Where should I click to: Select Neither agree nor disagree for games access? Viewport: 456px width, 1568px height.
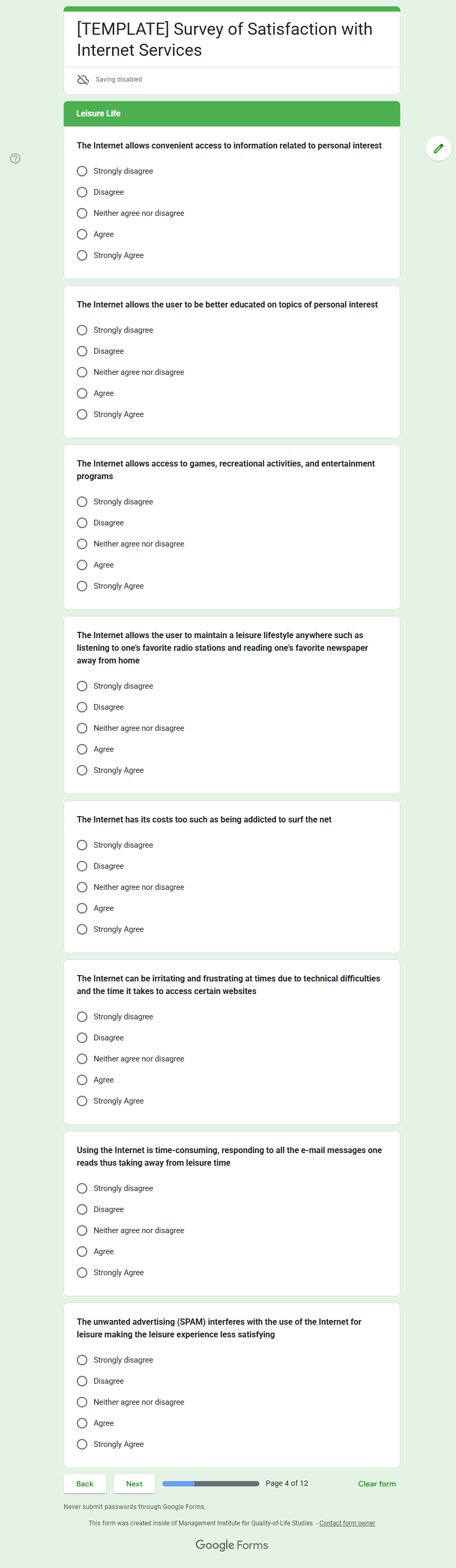[82, 544]
